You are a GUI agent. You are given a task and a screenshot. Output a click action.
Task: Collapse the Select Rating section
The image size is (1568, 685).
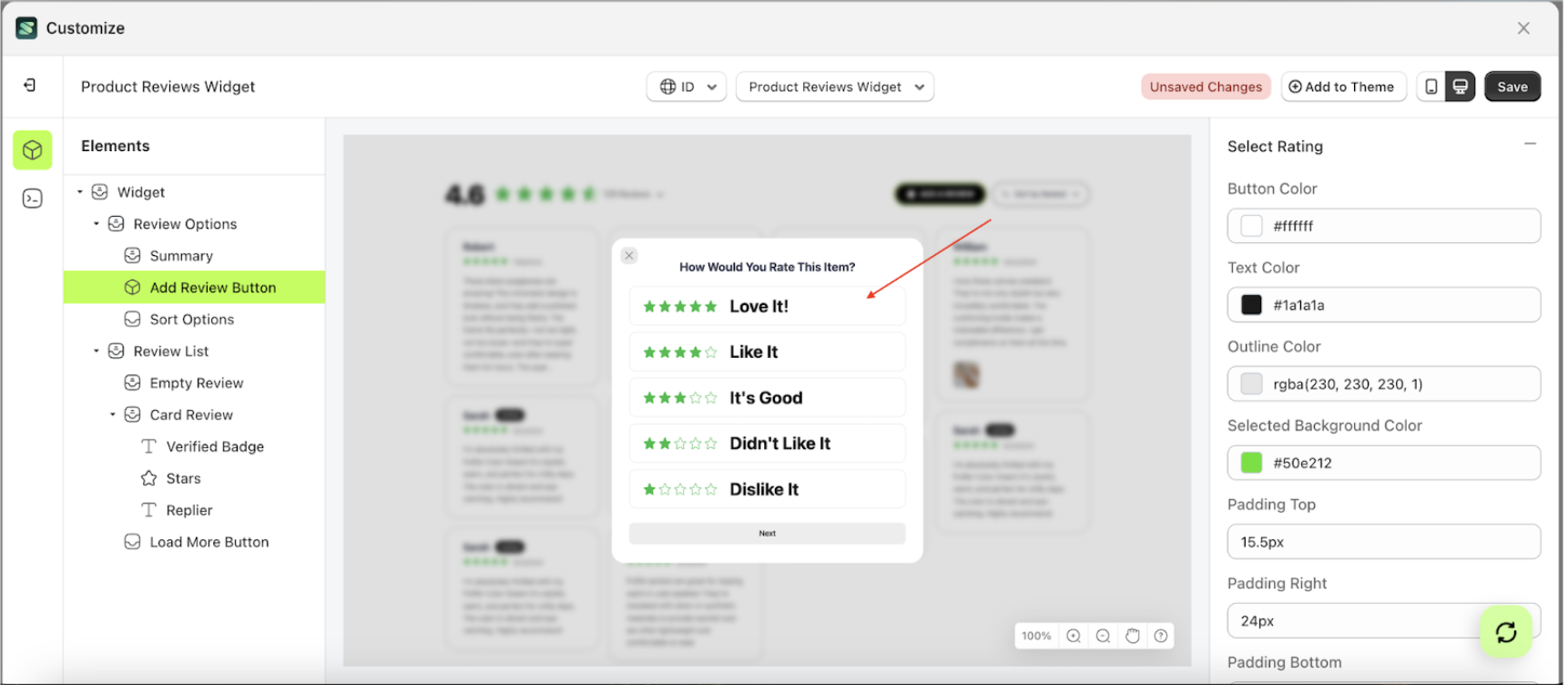[1530, 144]
